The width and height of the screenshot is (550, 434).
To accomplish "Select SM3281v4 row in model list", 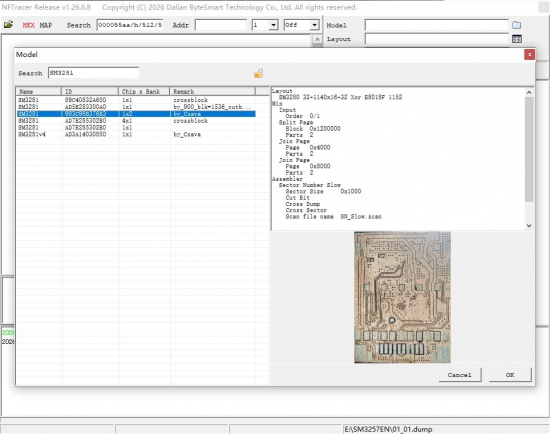I will [136, 134].
